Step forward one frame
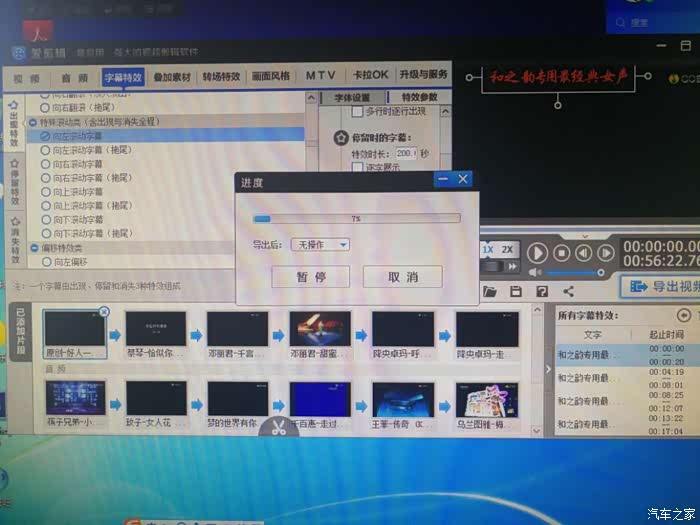This screenshot has height=525, width=700. click(605, 253)
